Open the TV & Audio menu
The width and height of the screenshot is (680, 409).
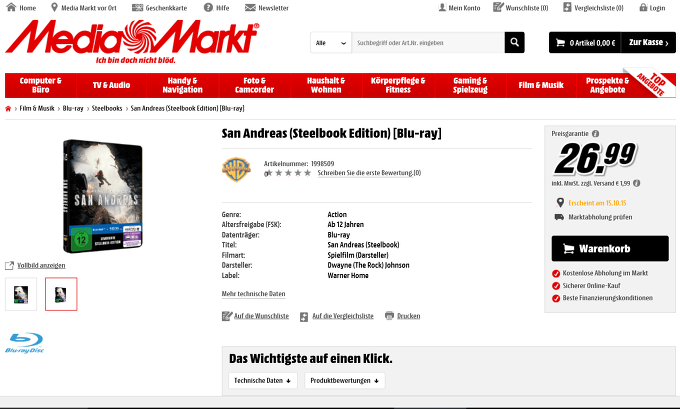click(111, 85)
